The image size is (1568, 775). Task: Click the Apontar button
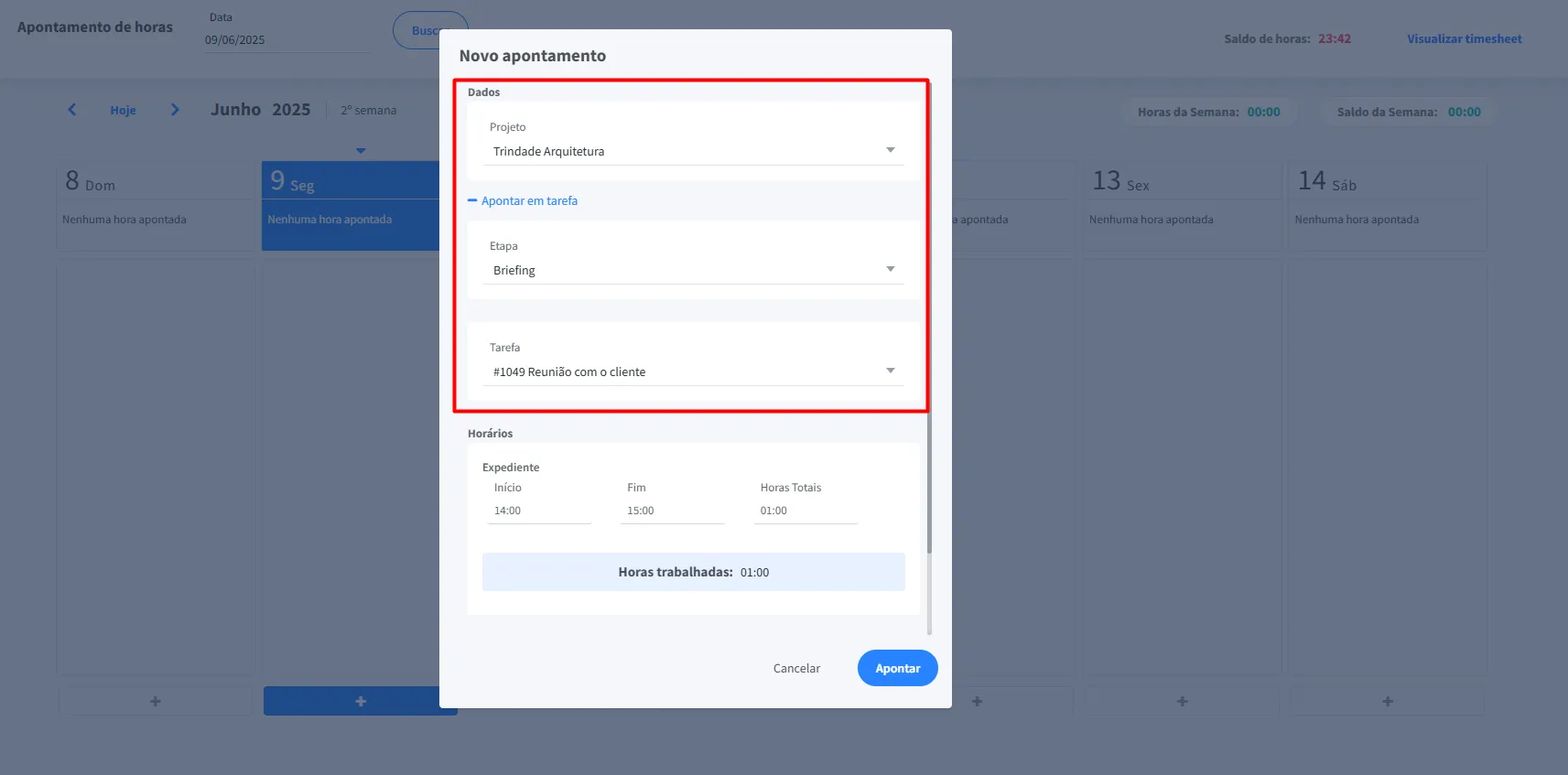[x=897, y=668]
